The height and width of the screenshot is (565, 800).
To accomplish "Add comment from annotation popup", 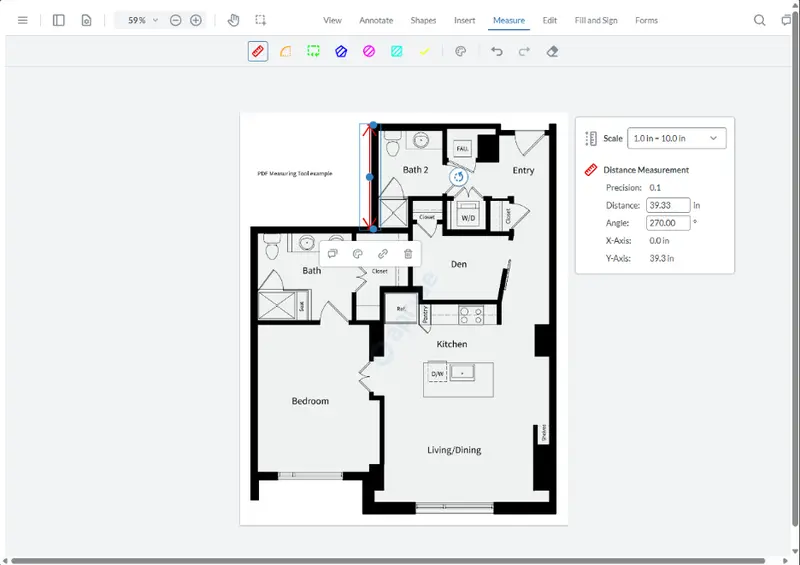I will pos(333,254).
